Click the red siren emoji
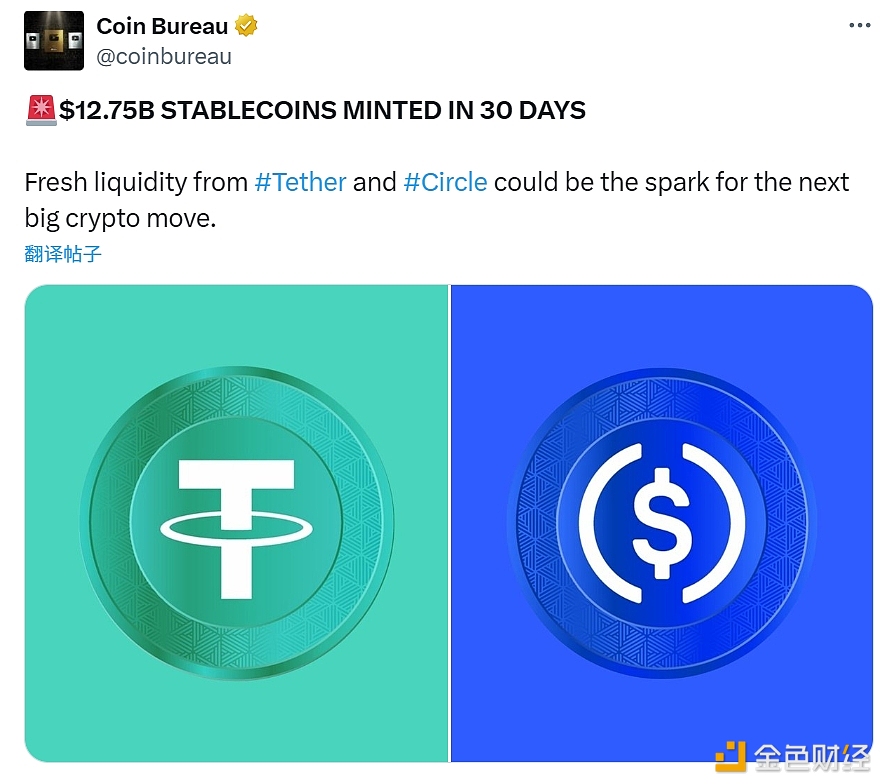The width and height of the screenshot is (882, 784). coord(41,110)
